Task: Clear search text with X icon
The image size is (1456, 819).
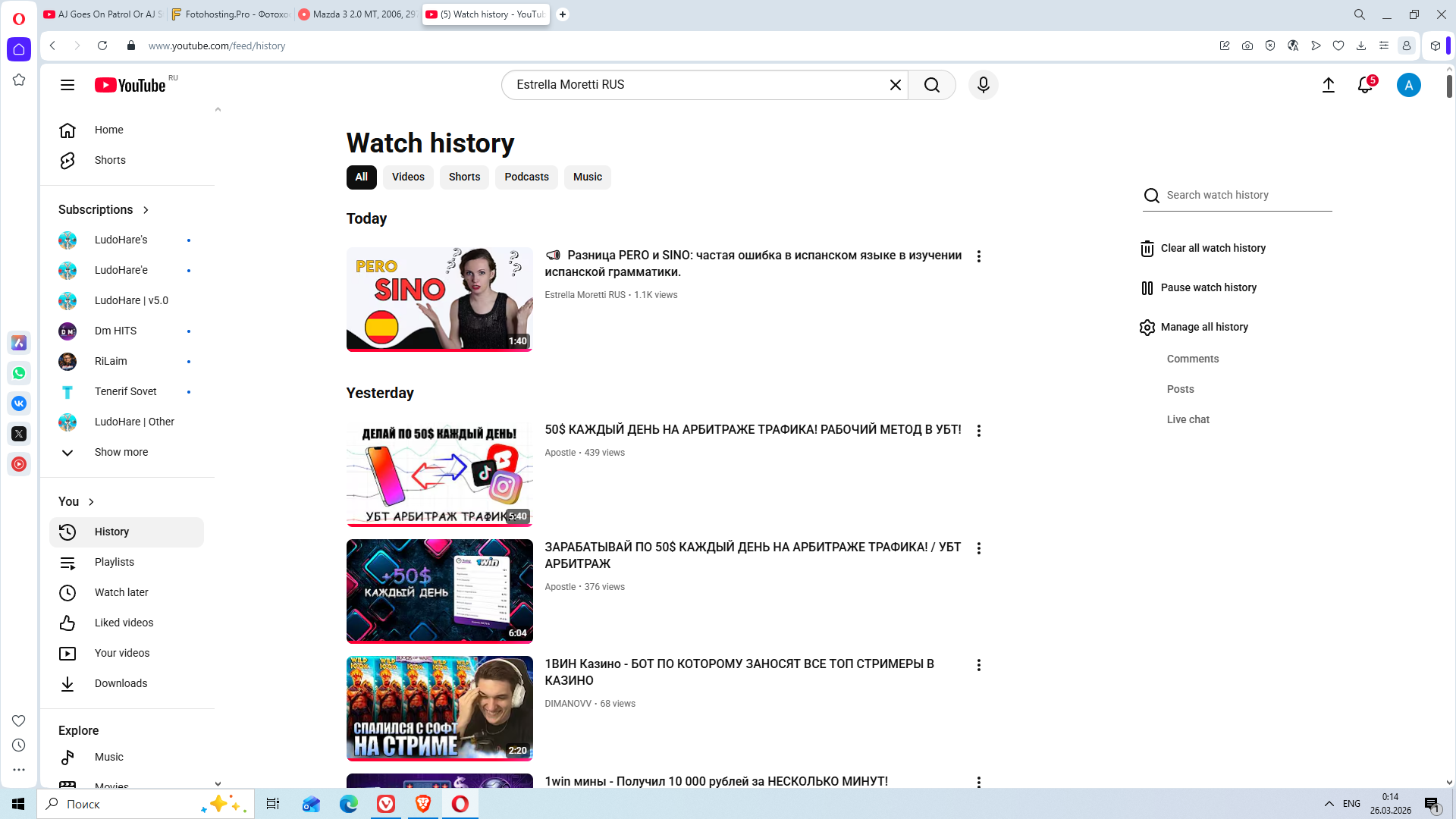Action: [x=895, y=85]
